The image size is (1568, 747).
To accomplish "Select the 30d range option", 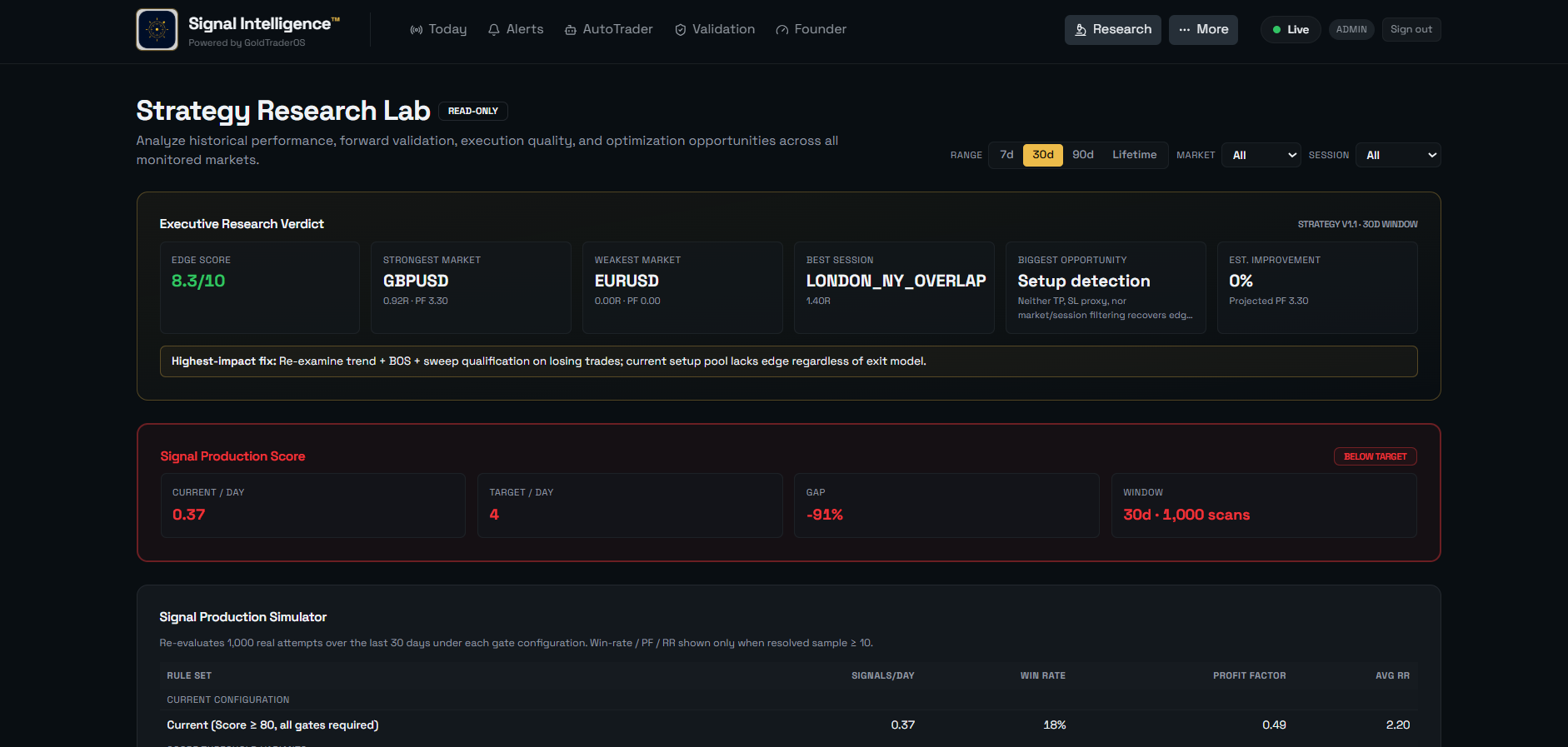I will click(x=1043, y=155).
